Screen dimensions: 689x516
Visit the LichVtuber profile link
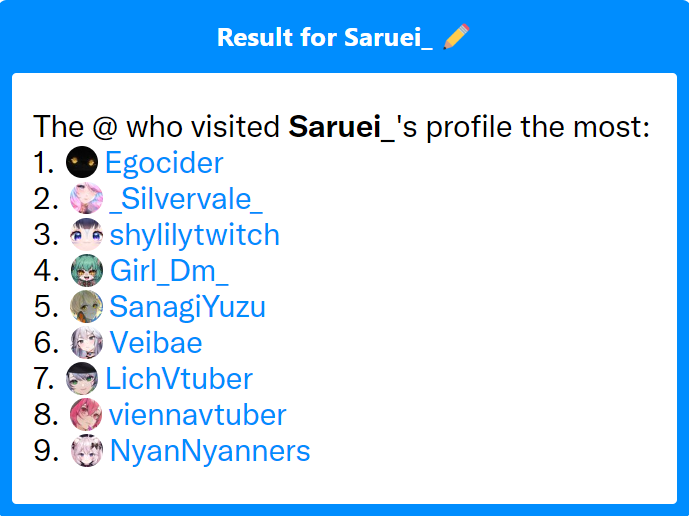tap(179, 378)
